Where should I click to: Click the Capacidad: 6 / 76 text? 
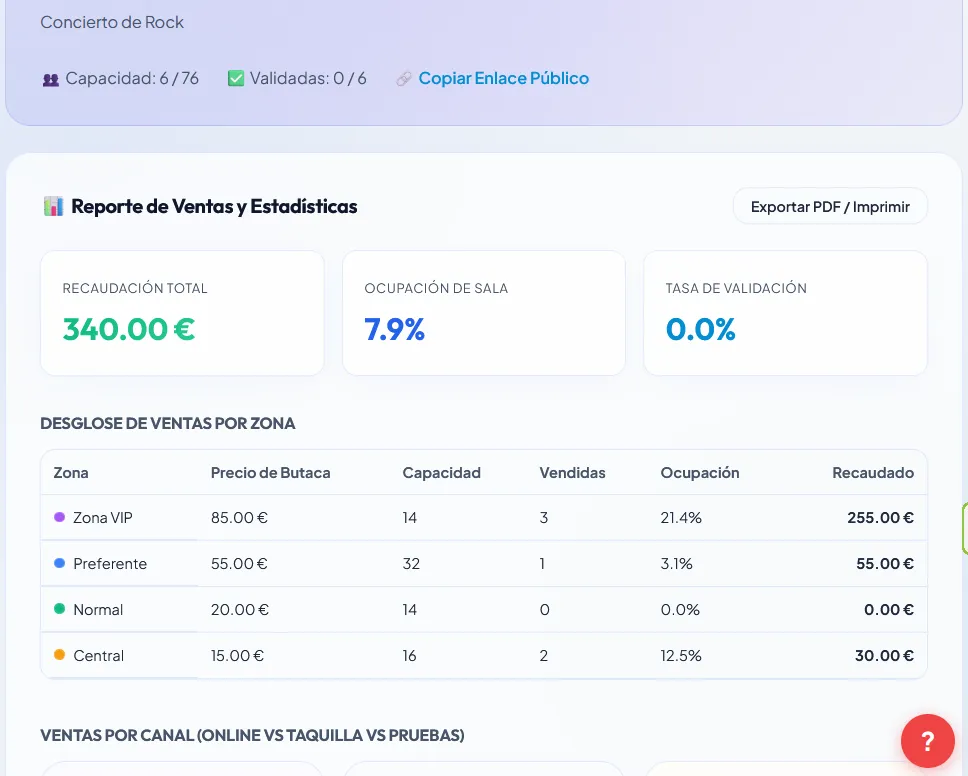(x=132, y=78)
